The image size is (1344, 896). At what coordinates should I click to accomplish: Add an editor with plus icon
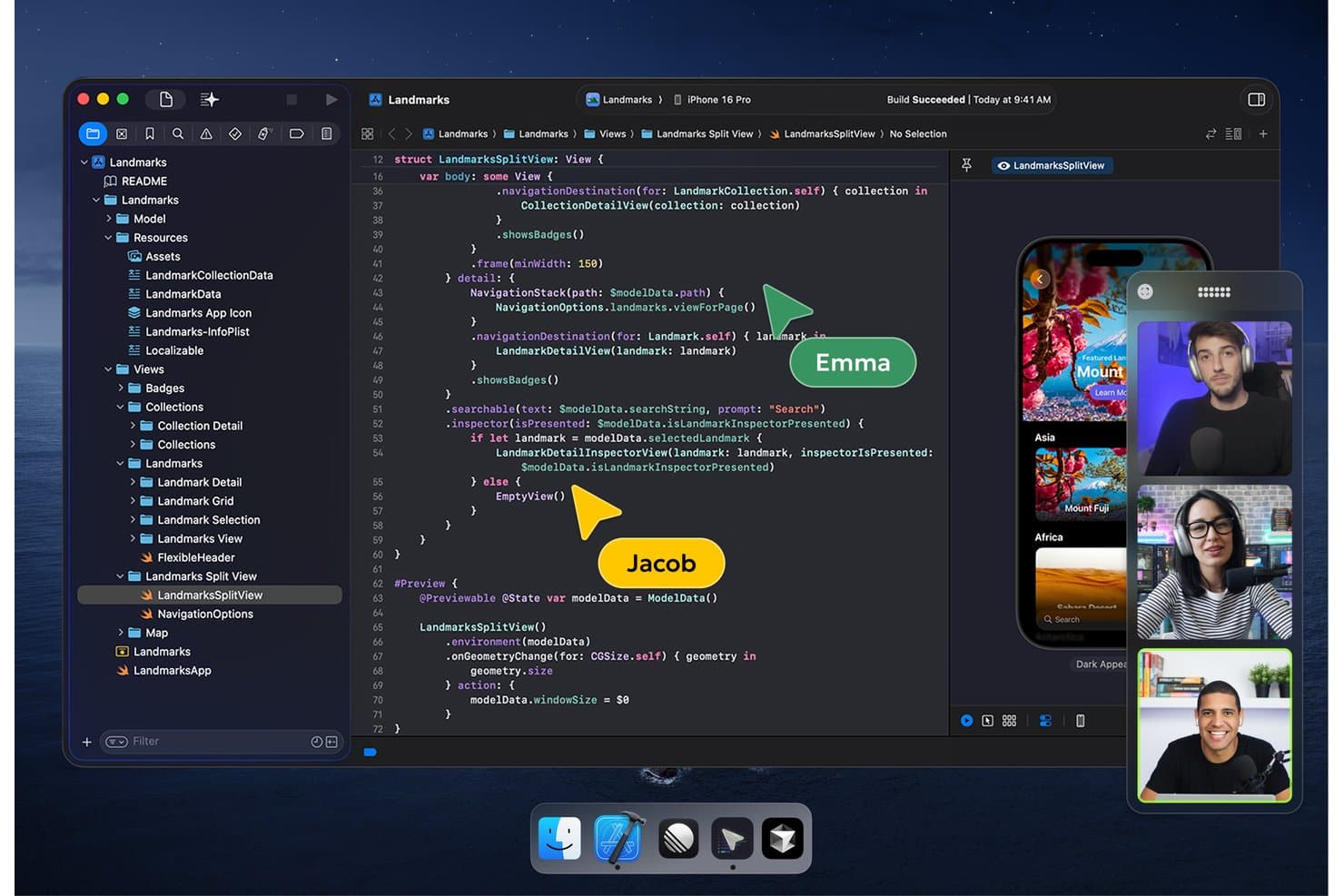[x=1263, y=133]
